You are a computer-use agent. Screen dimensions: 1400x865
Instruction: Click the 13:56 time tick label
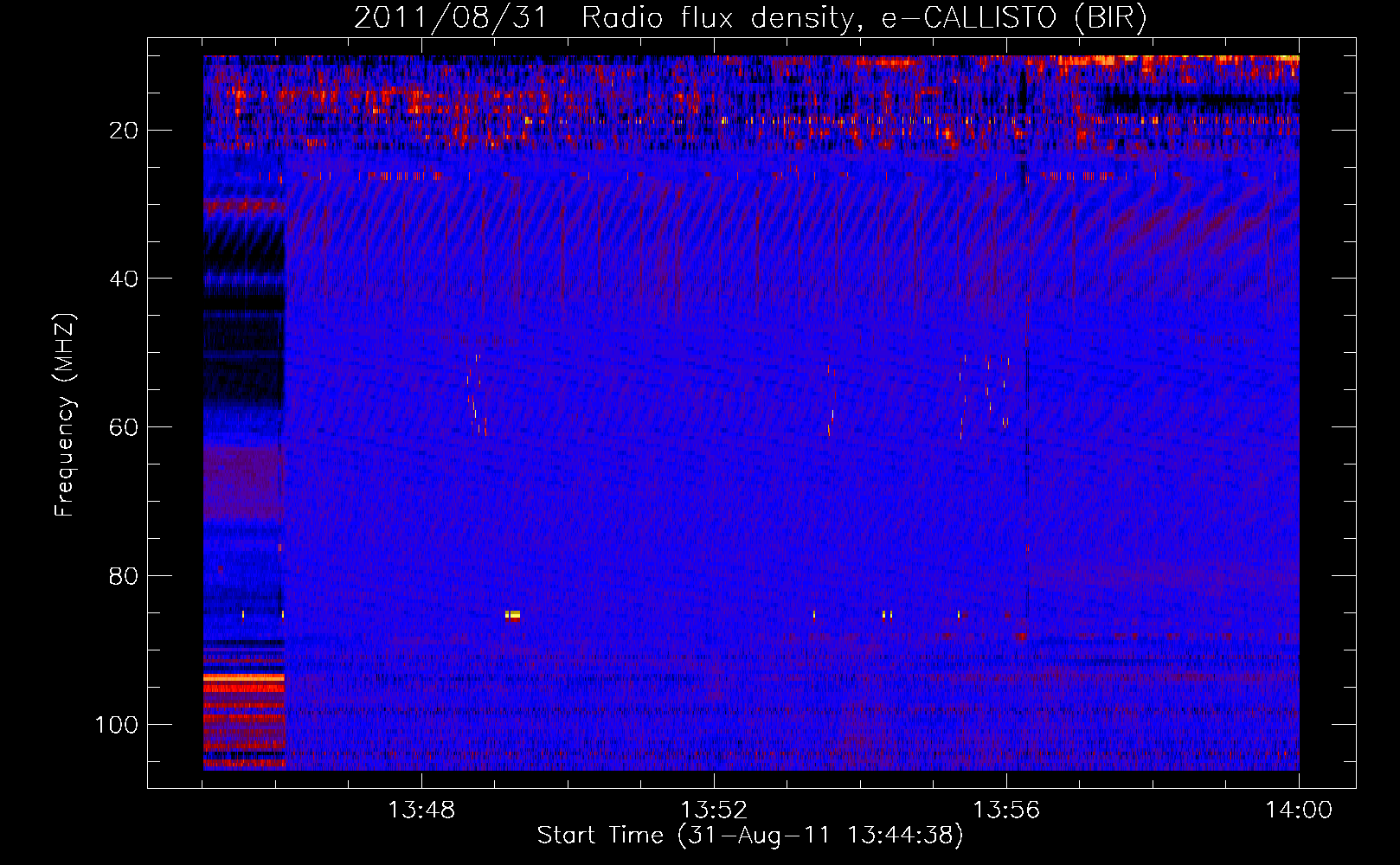point(1006,811)
